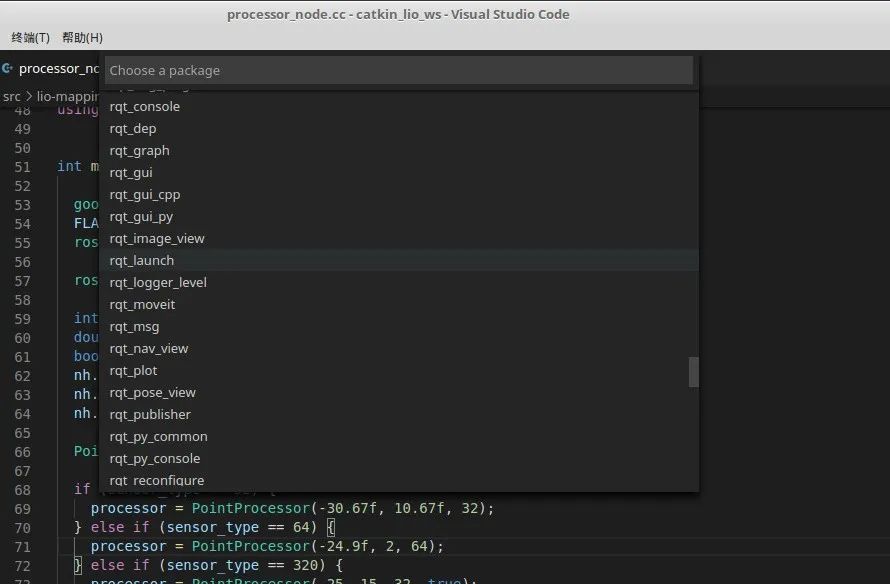Click line number 69 in the gutter
This screenshot has width=890, height=584.
tap(22, 509)
